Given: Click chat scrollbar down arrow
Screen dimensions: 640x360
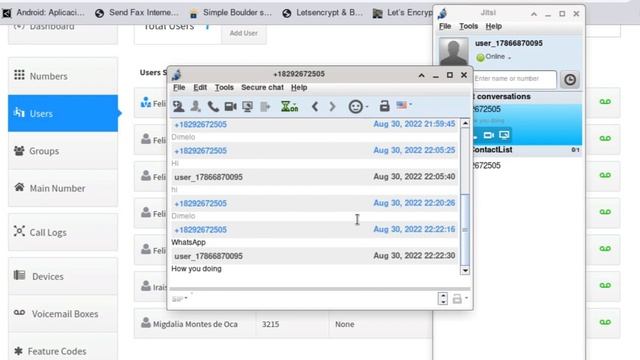Looking at the screenshot, I should 465,271.
